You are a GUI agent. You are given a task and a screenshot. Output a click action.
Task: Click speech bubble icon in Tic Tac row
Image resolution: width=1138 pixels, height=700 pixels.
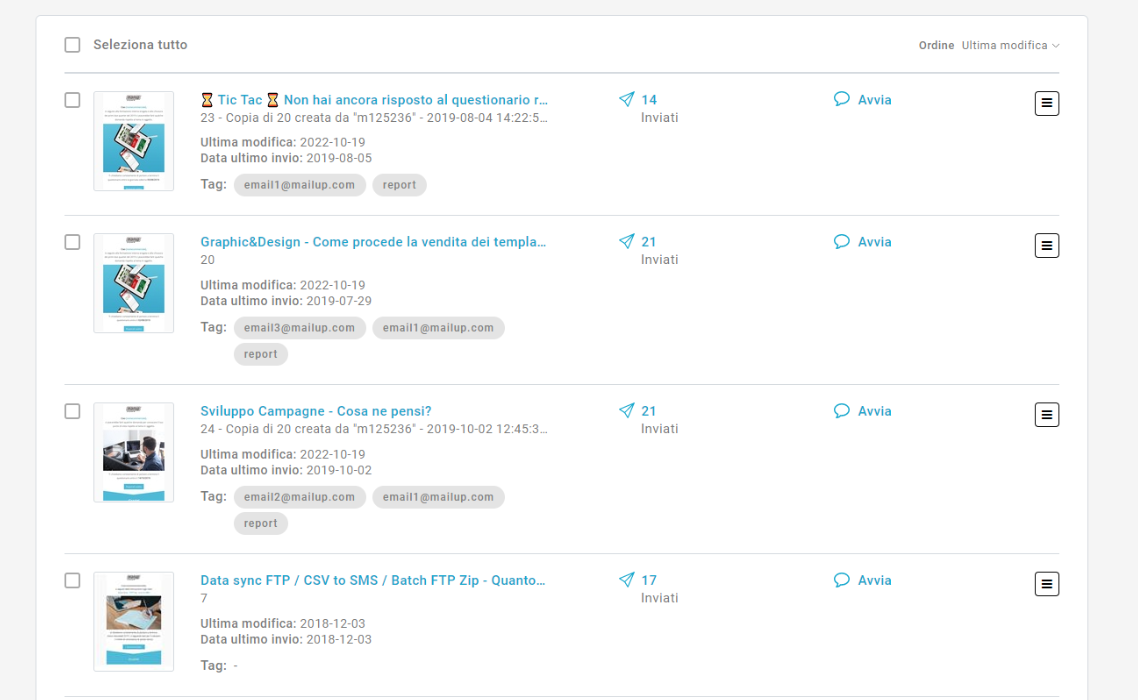[x=842, y=100]
